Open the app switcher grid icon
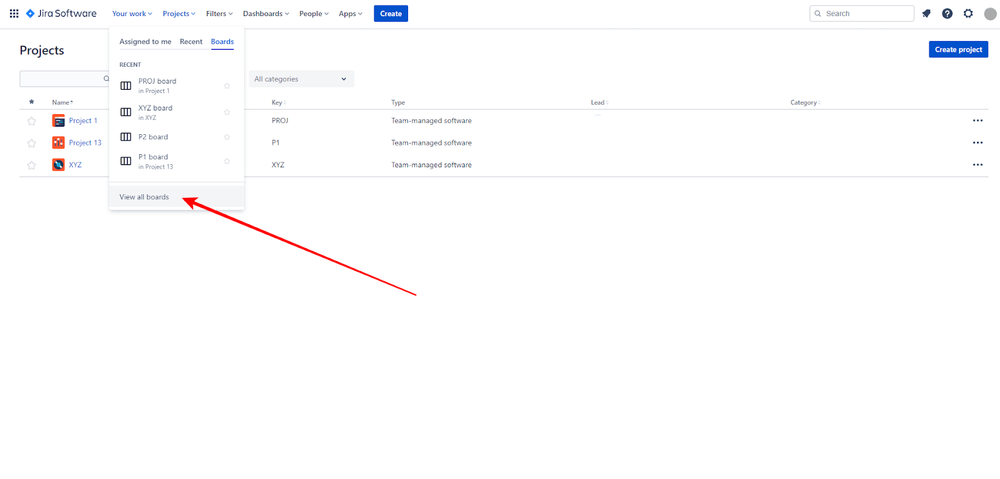The width and height of the screenshot is (1000, 479). (14, 14)
